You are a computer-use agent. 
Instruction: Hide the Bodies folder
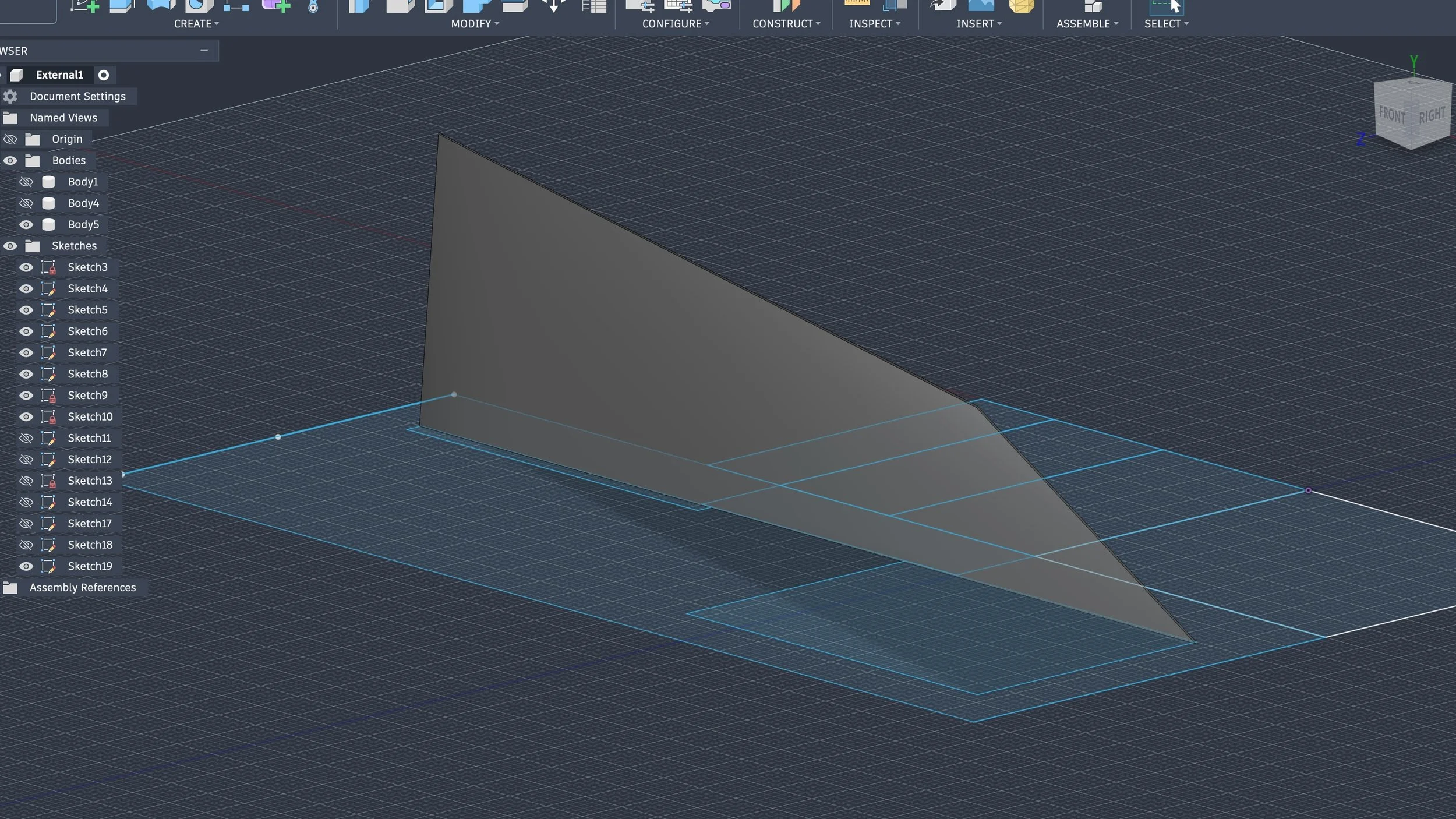point(10,160)
